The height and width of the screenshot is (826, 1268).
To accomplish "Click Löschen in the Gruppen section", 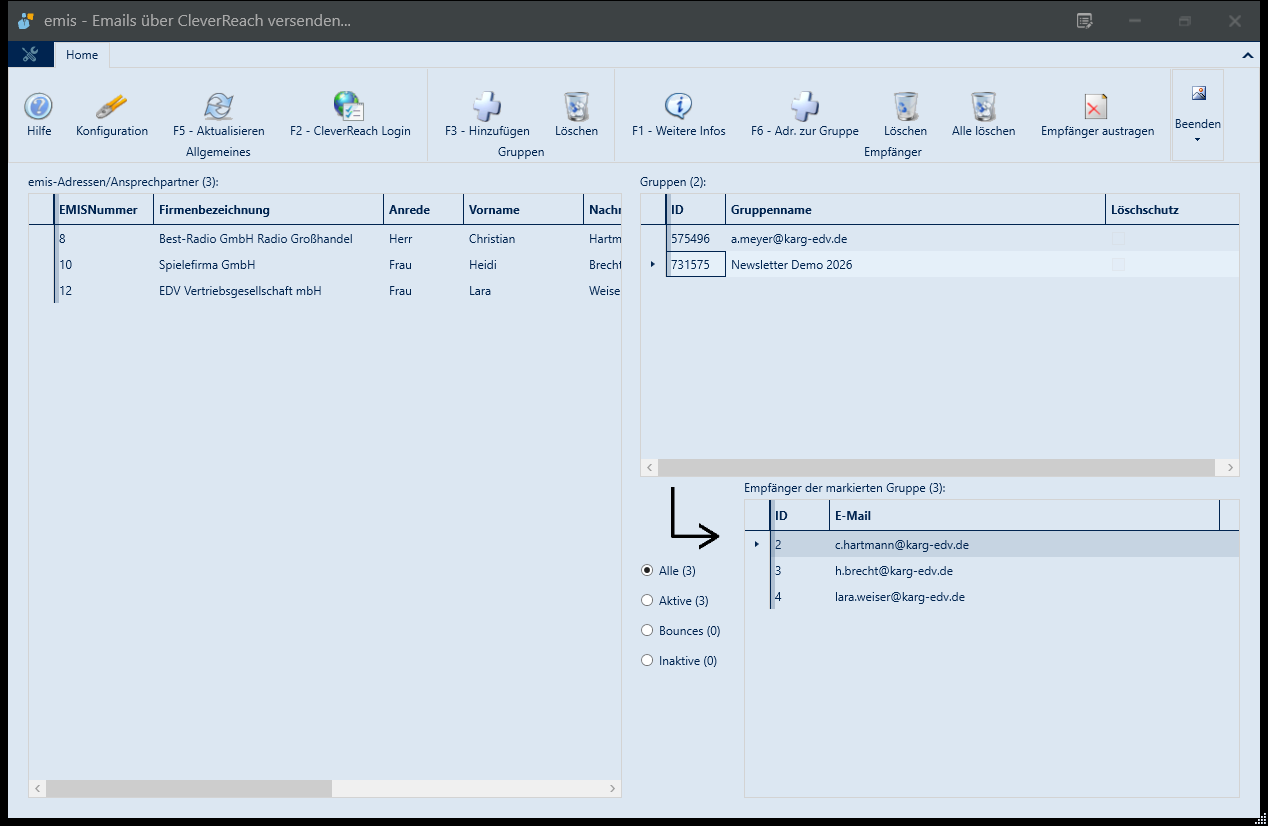I will [x=576, y=115].
